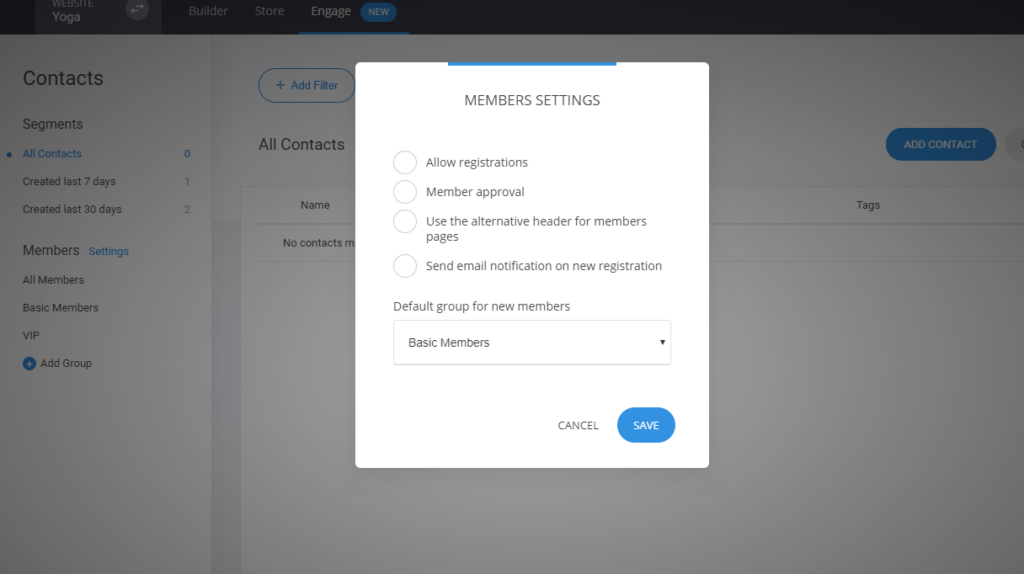Show contacts created last 7 days
The image size is (1024, 574).
69,182
